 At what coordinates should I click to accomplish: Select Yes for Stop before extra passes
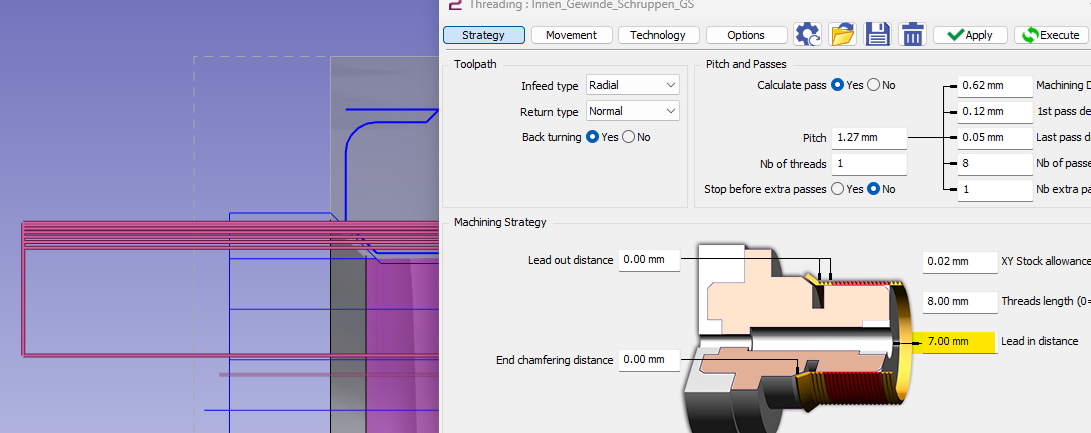pos(838,189)
